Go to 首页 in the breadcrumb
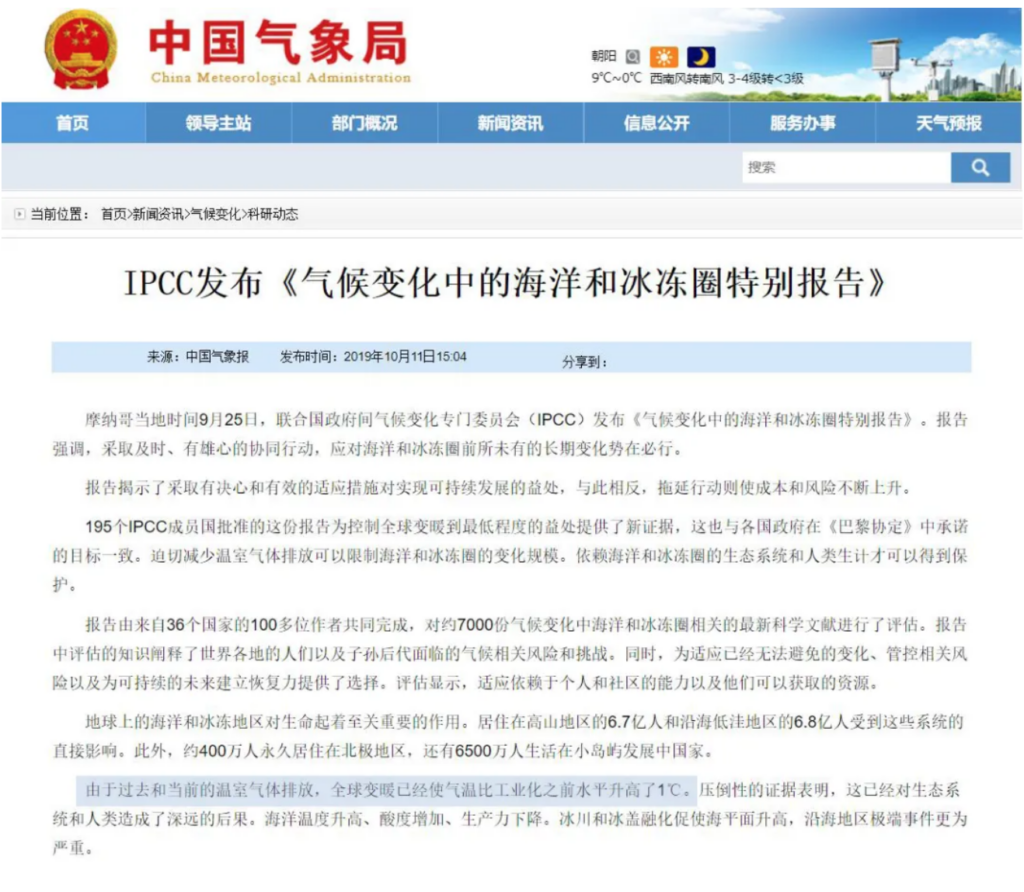Screen dimensions: 1024x892 tap(114, 214)
